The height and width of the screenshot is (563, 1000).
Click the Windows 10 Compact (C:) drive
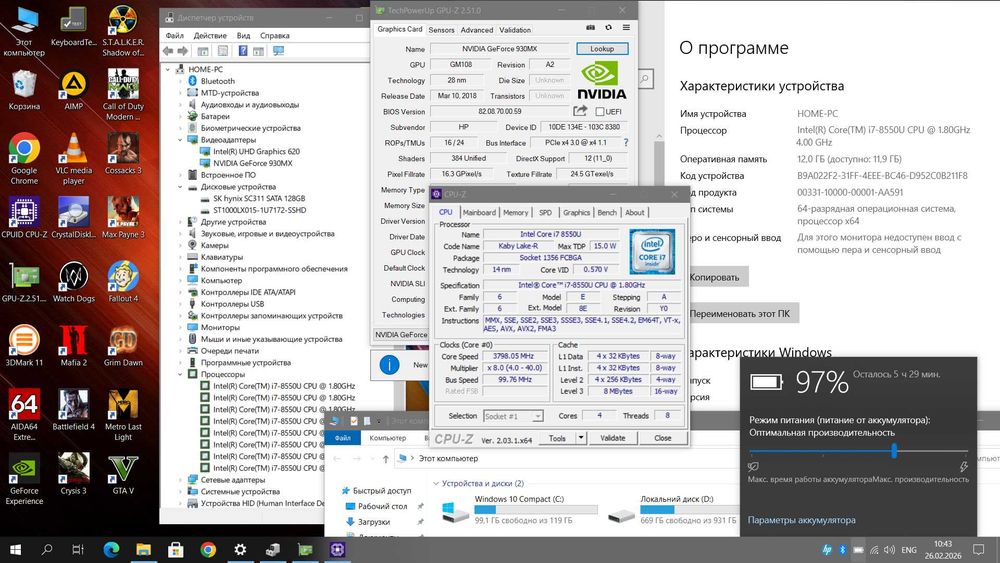tap(520, 509)
